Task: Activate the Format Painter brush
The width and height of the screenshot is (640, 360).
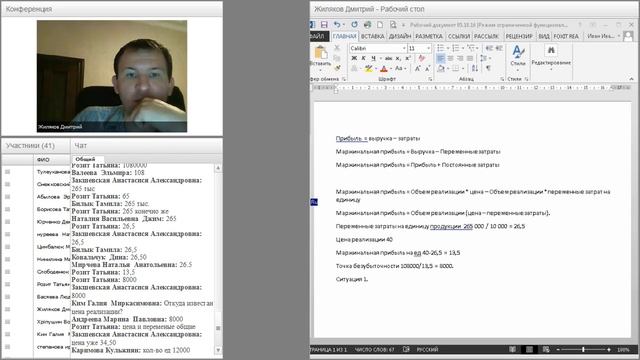Action: [x=337, y=68]
